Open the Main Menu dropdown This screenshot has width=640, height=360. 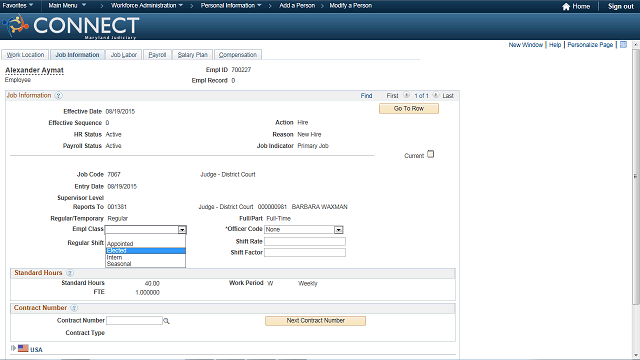(x=67, y=5)
